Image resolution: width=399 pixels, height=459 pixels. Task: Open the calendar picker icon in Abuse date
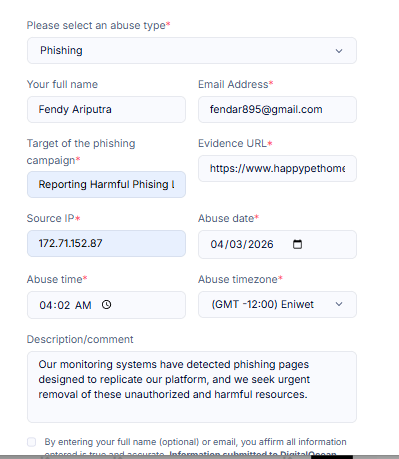point(297,244)
